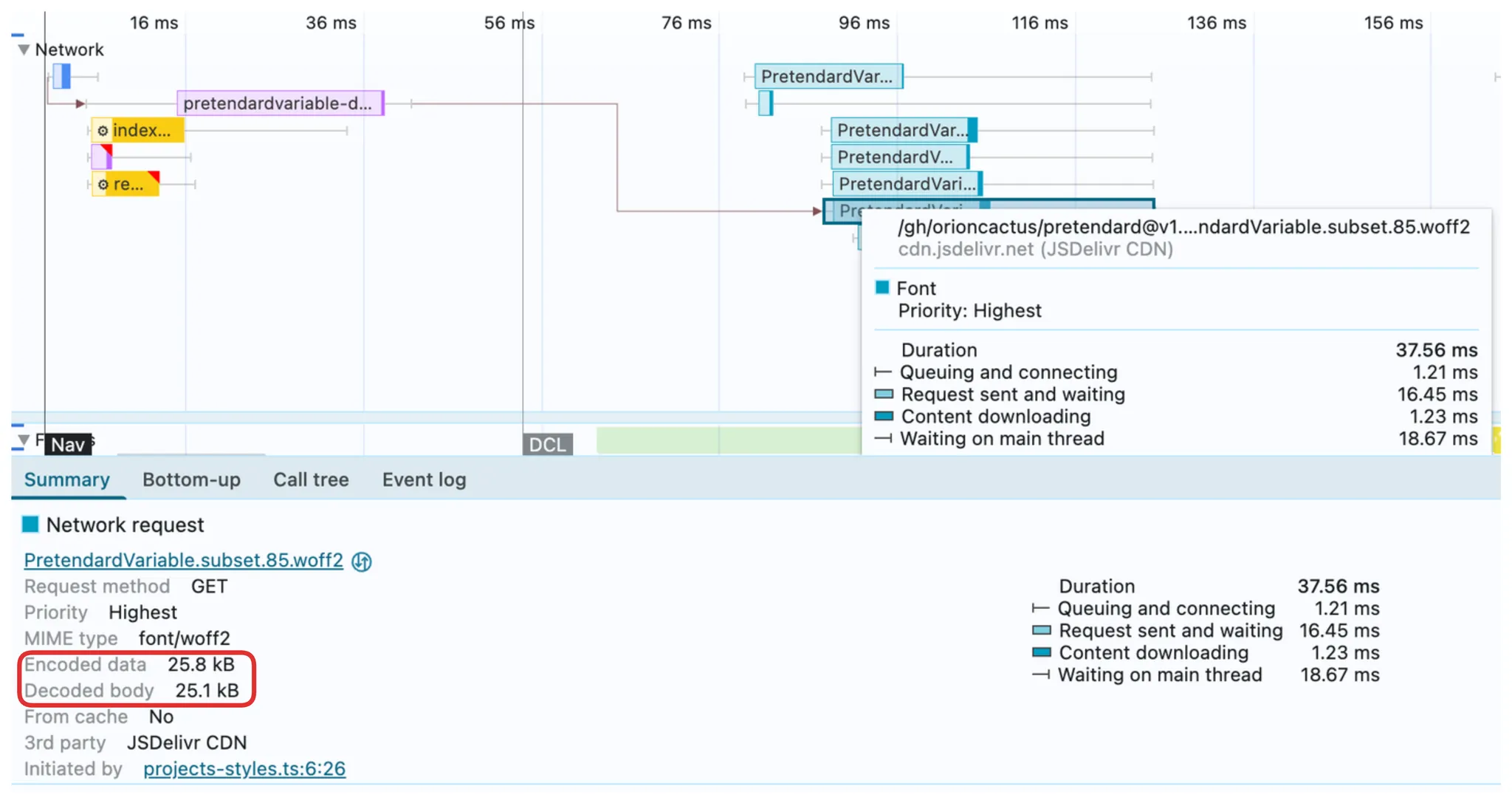Click the teal Font legend square in tooltip

[x=882, y=288]
